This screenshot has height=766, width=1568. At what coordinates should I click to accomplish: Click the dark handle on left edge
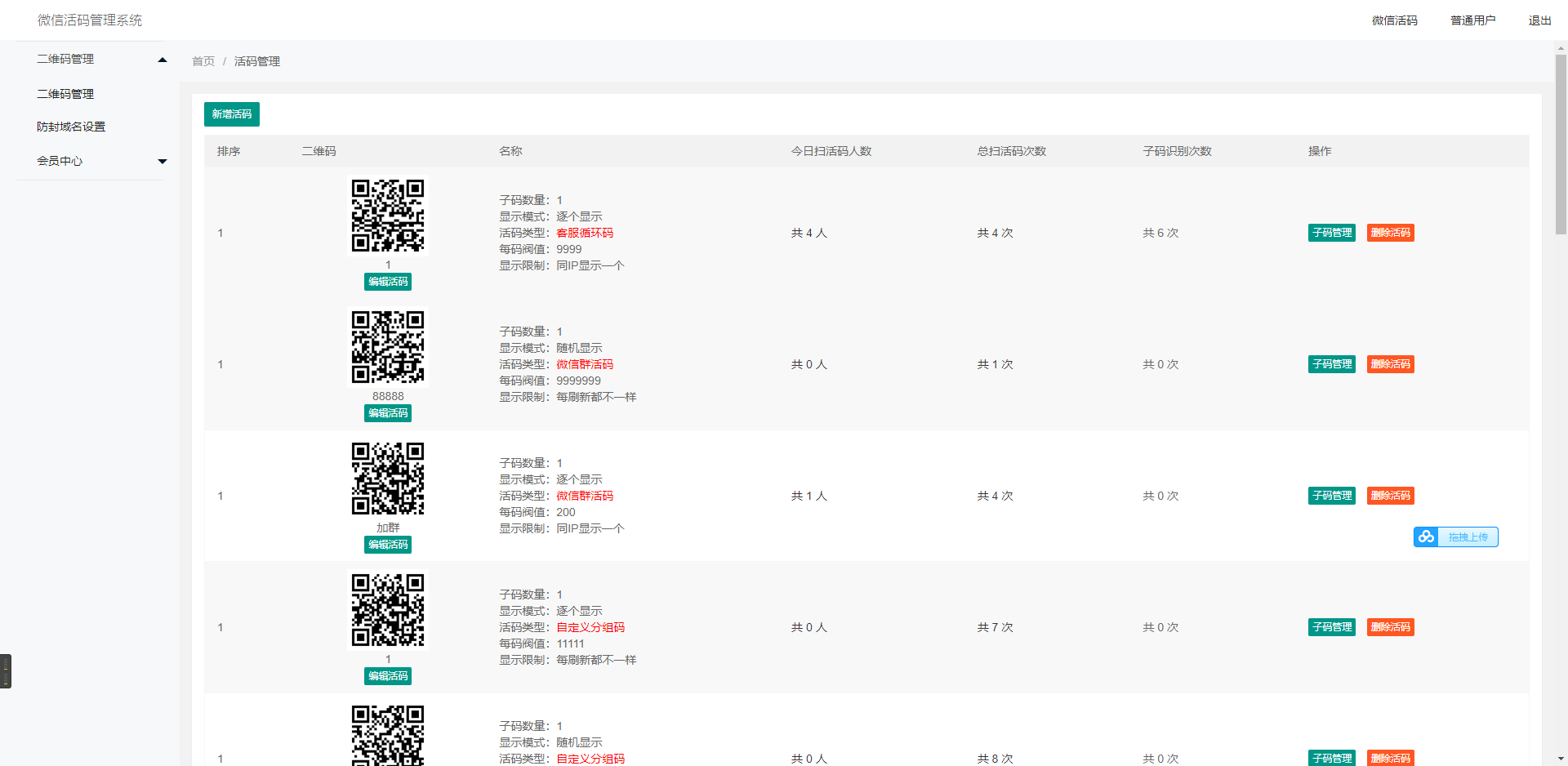(x=6, y=671)
